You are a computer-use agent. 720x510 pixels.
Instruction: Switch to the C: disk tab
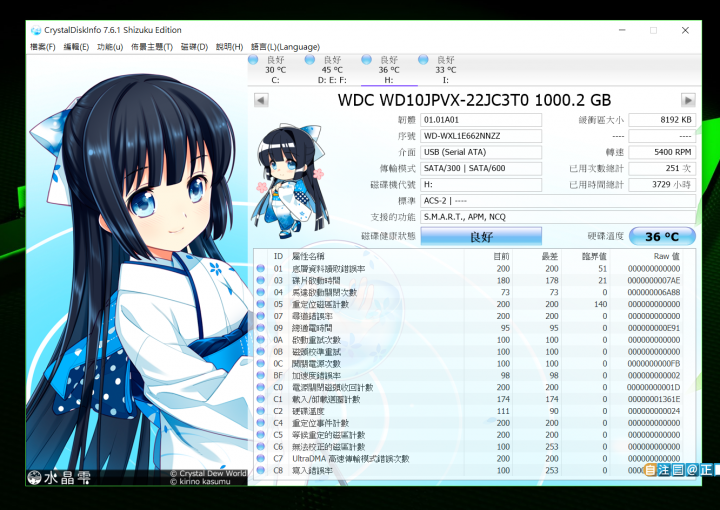pyautogui.click(x=276, y=70)
